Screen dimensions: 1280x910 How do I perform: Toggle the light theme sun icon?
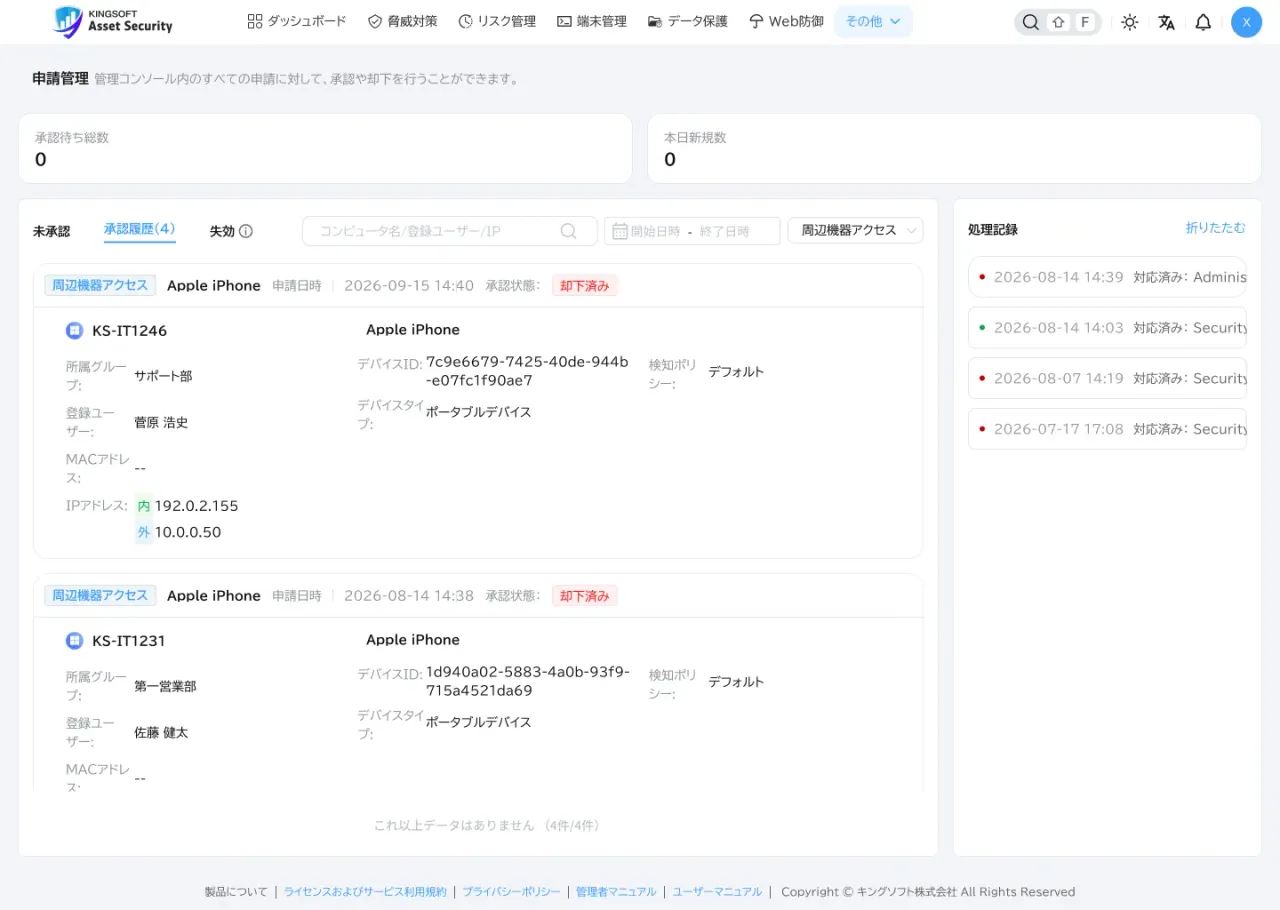pos(1130,22)
